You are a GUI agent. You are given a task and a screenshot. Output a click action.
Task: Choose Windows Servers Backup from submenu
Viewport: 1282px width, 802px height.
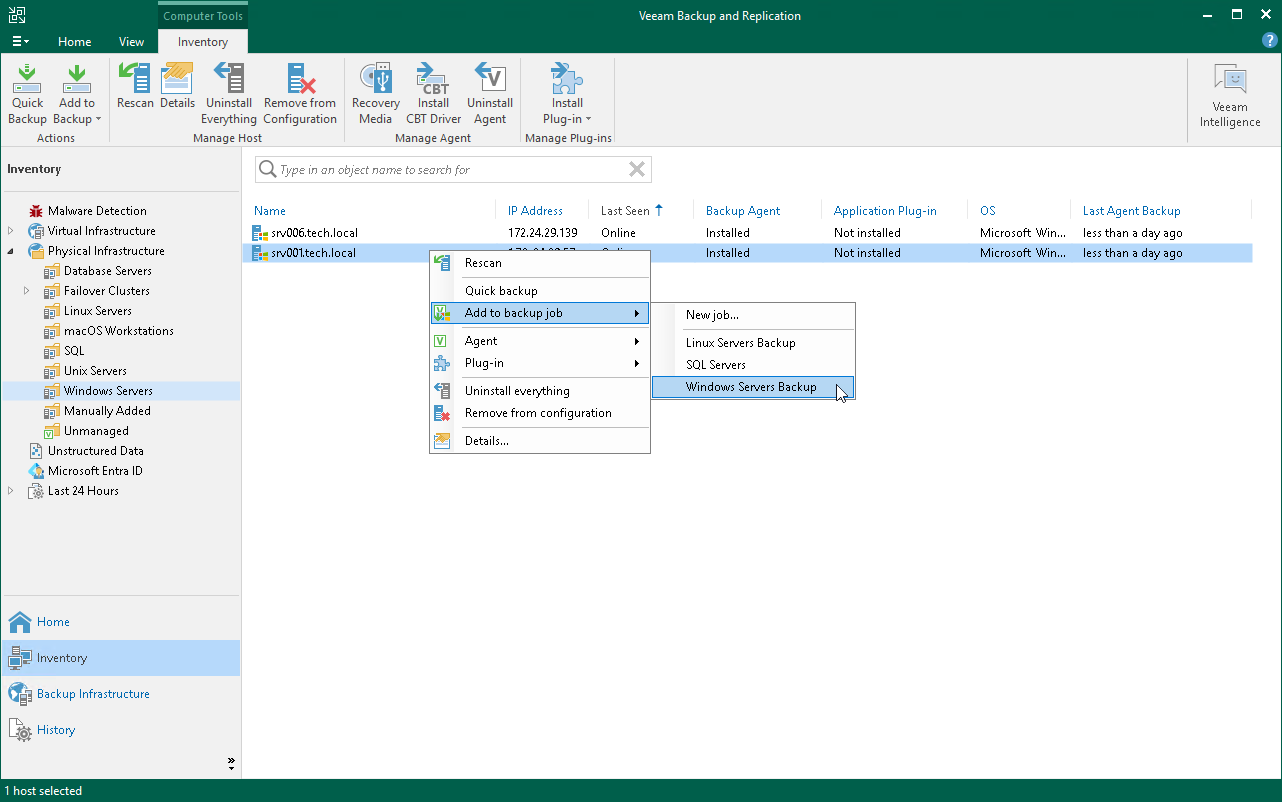coord(751,387)
